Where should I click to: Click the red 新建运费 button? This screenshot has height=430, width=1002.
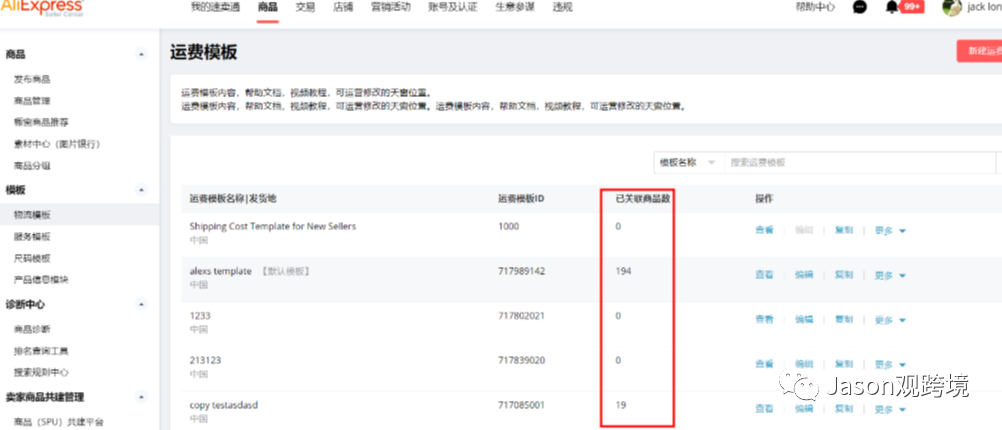(979, 51)
